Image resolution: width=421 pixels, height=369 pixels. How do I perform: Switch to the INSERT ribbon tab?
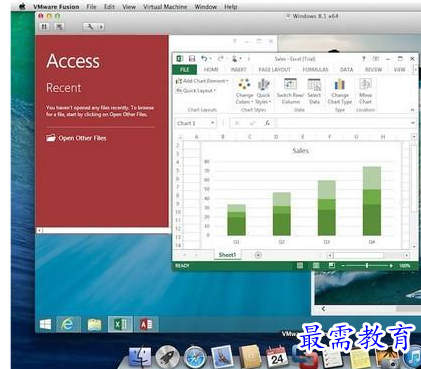(x=238, y=69)
